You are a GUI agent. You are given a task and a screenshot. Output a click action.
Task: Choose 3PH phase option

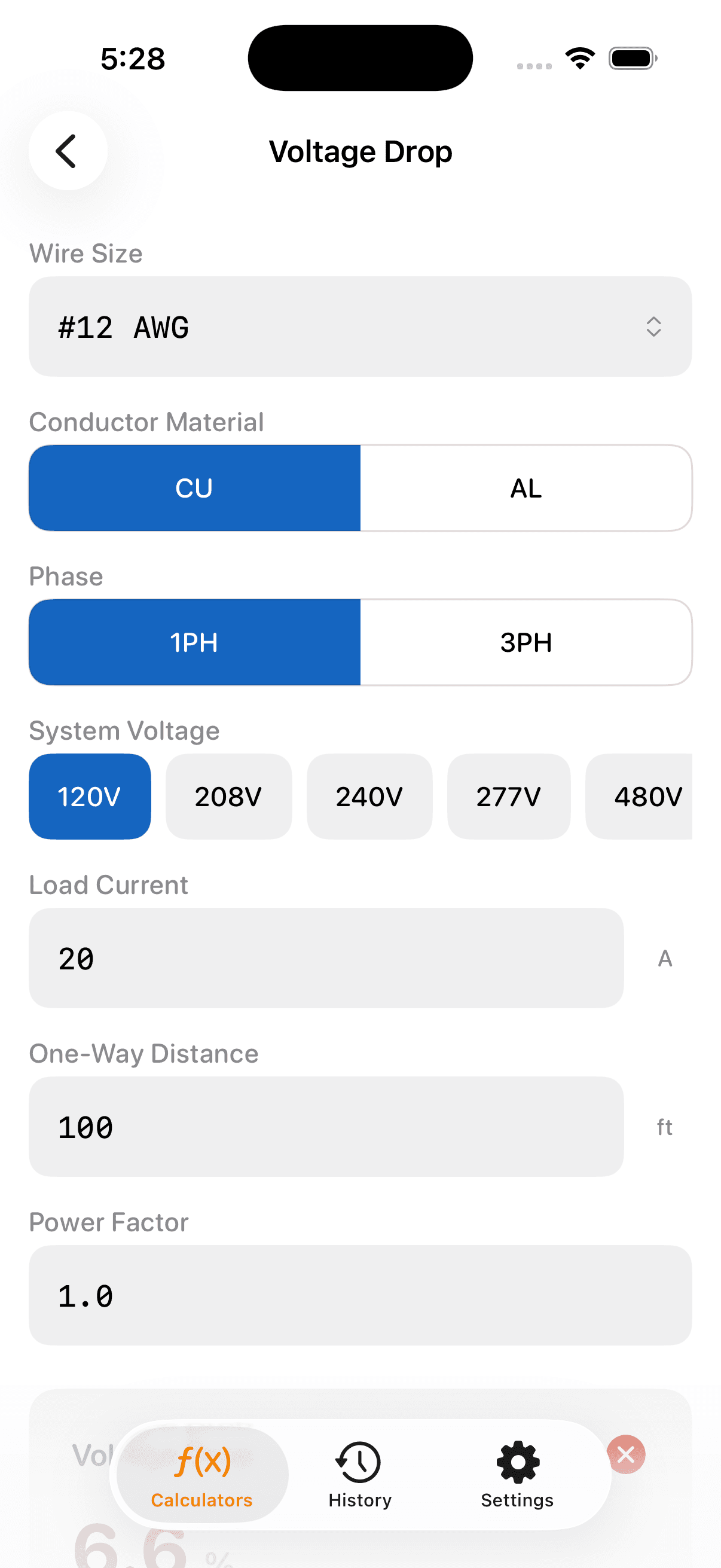[526, 642]
